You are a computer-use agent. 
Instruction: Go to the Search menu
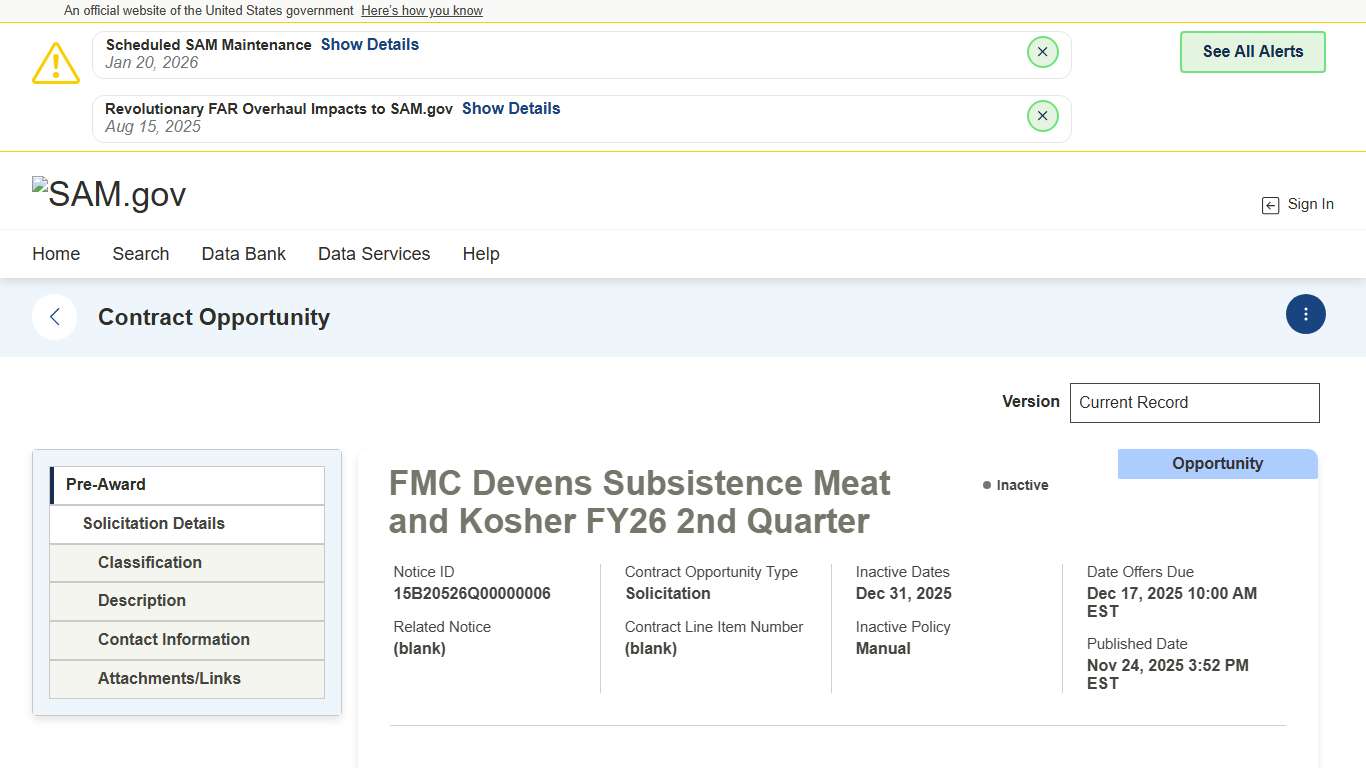tap(141, 254)
